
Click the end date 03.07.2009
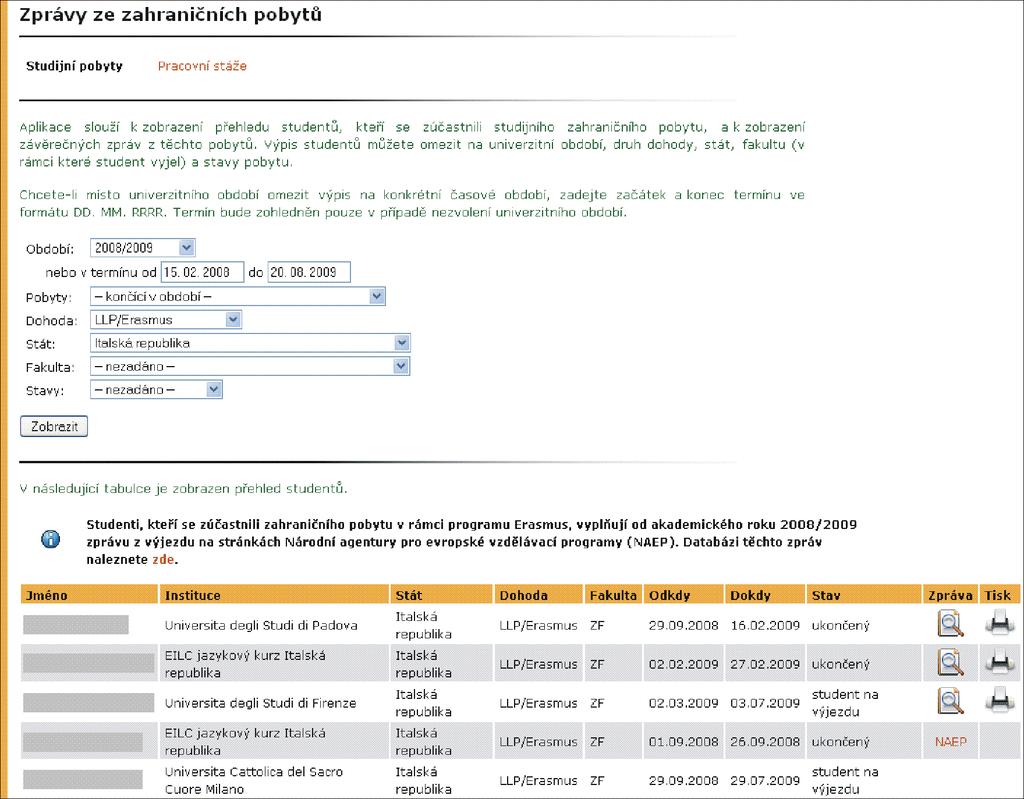tap(765, 703)
